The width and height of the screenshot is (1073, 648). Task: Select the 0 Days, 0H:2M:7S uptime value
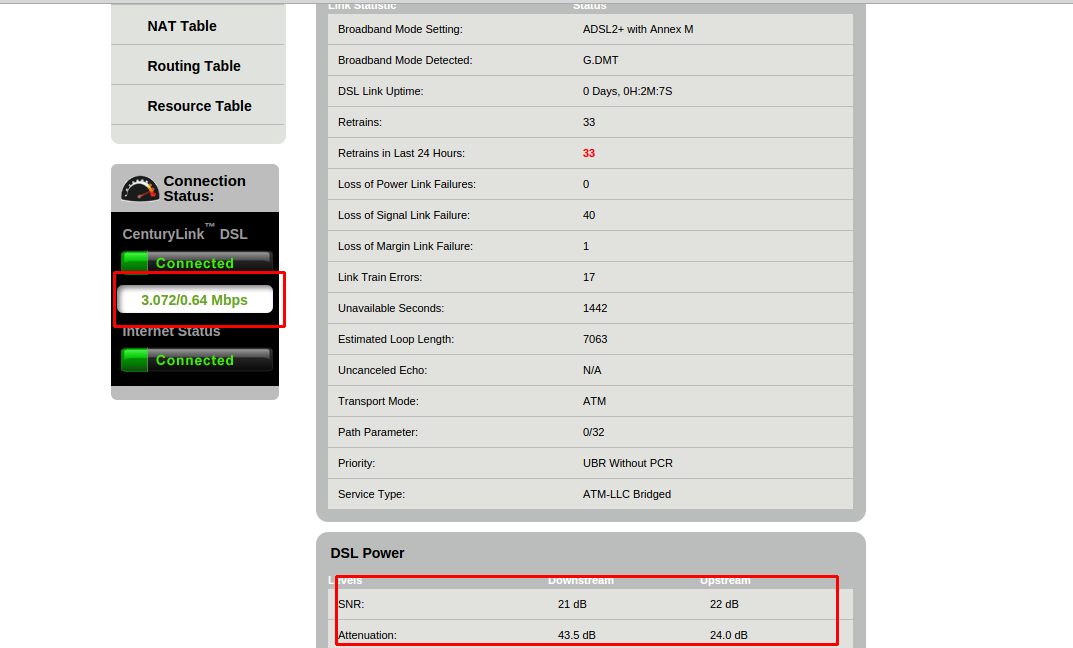point(628,91)
